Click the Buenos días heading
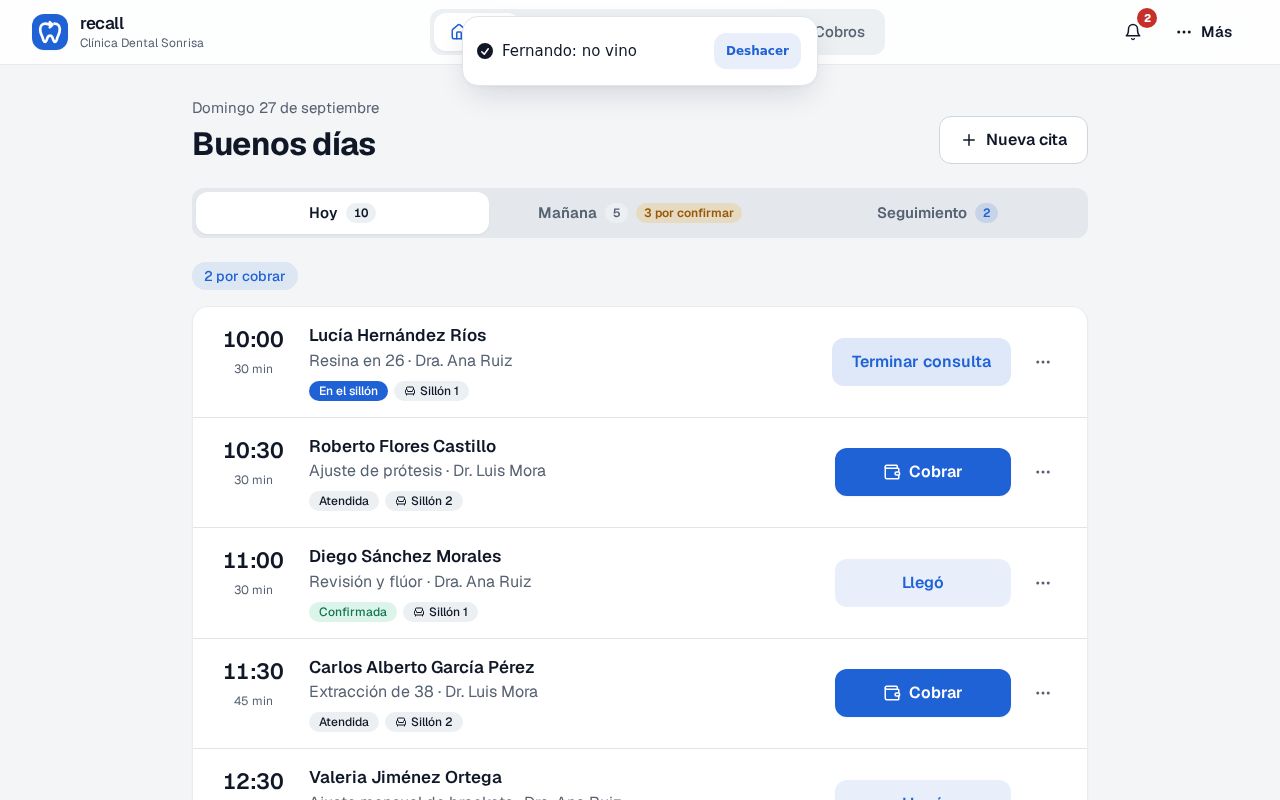Image resolution: width=1280 pixels, height=800 pixels. point(284,144)
